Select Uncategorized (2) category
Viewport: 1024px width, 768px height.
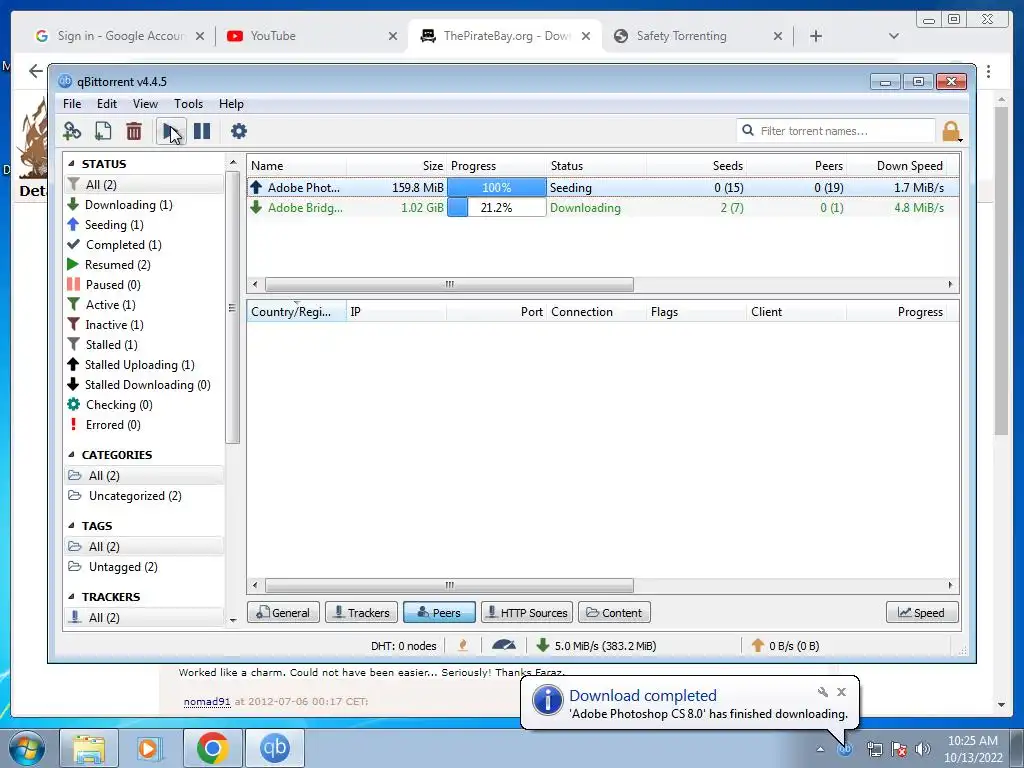point(144,496)
